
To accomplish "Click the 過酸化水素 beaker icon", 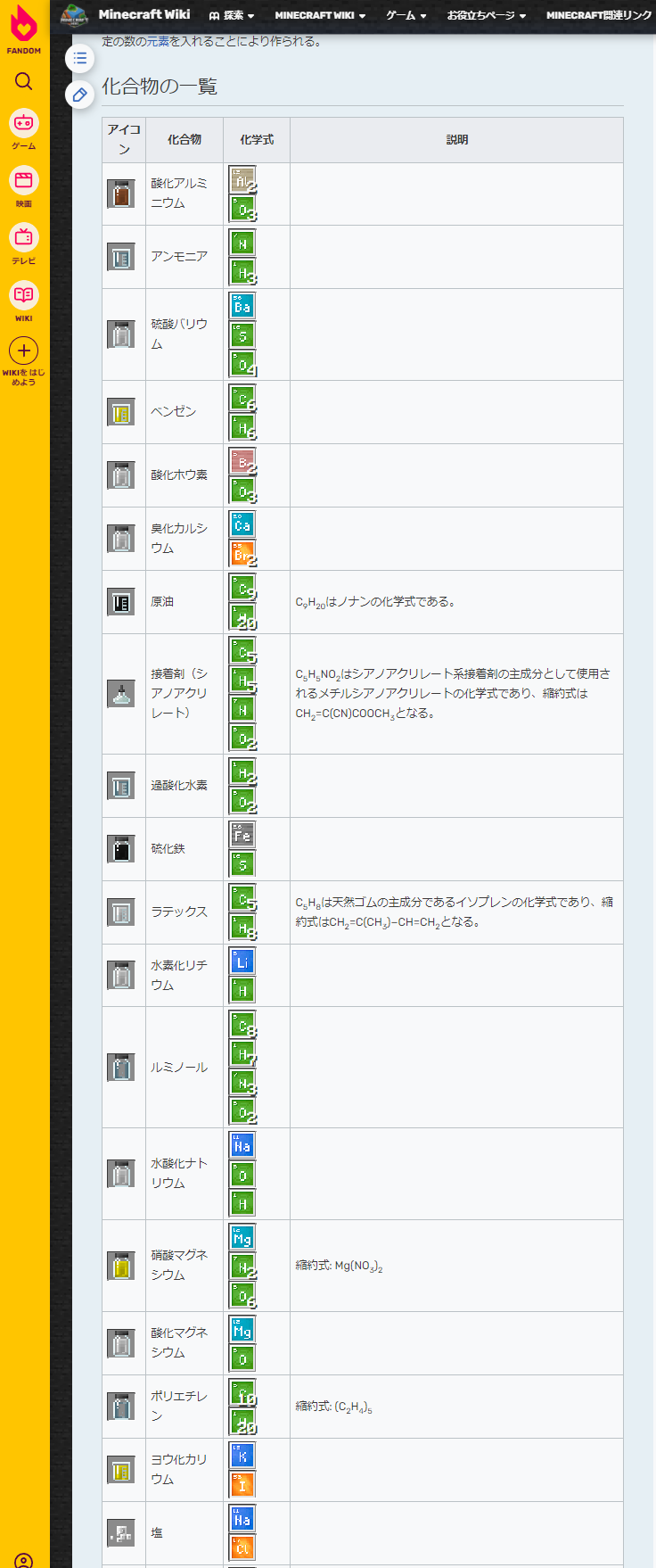I will (121, 786).
